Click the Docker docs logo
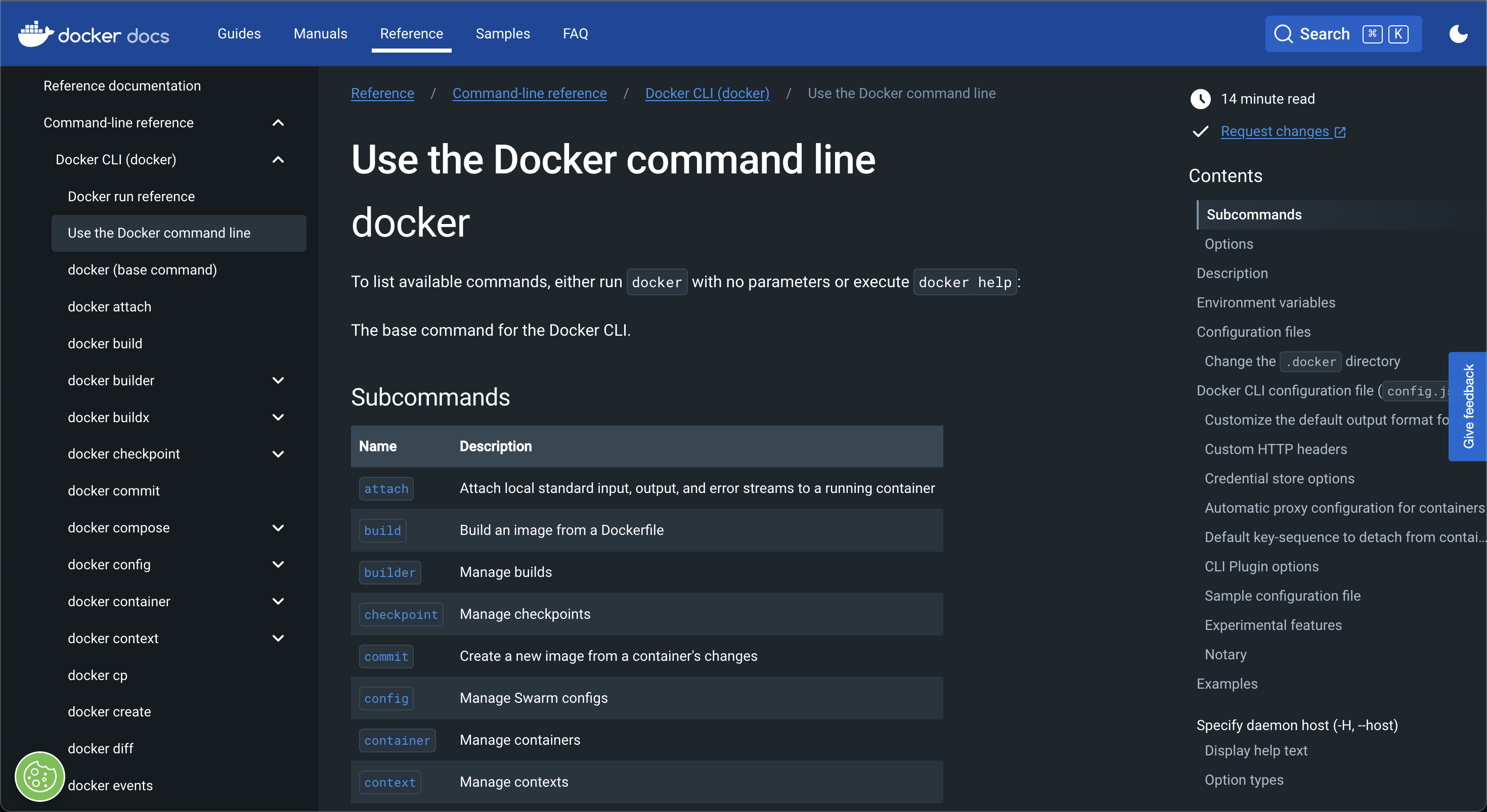 click(93, 33)
